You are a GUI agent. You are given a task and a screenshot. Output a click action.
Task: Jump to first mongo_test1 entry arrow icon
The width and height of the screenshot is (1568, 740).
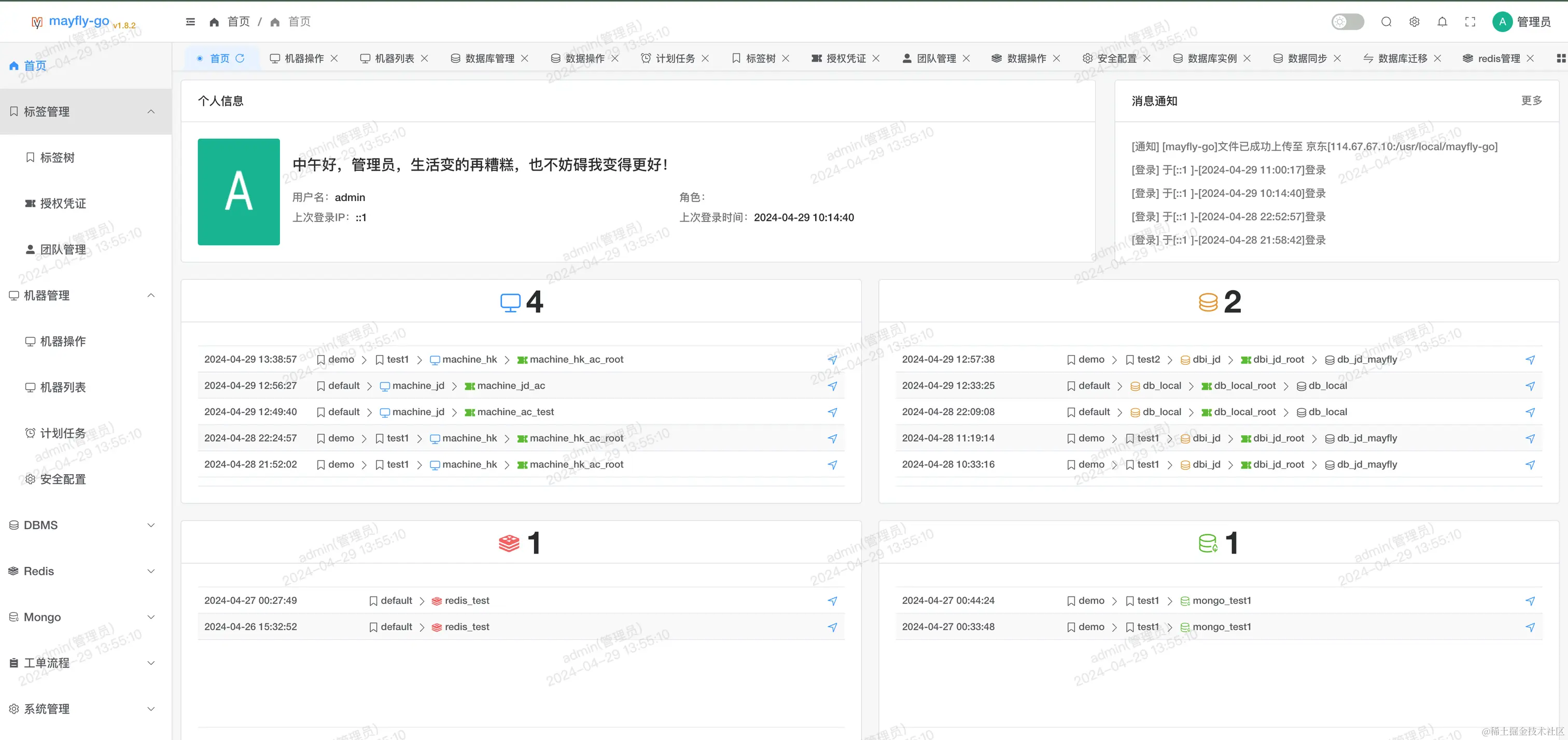[1530, 601]
